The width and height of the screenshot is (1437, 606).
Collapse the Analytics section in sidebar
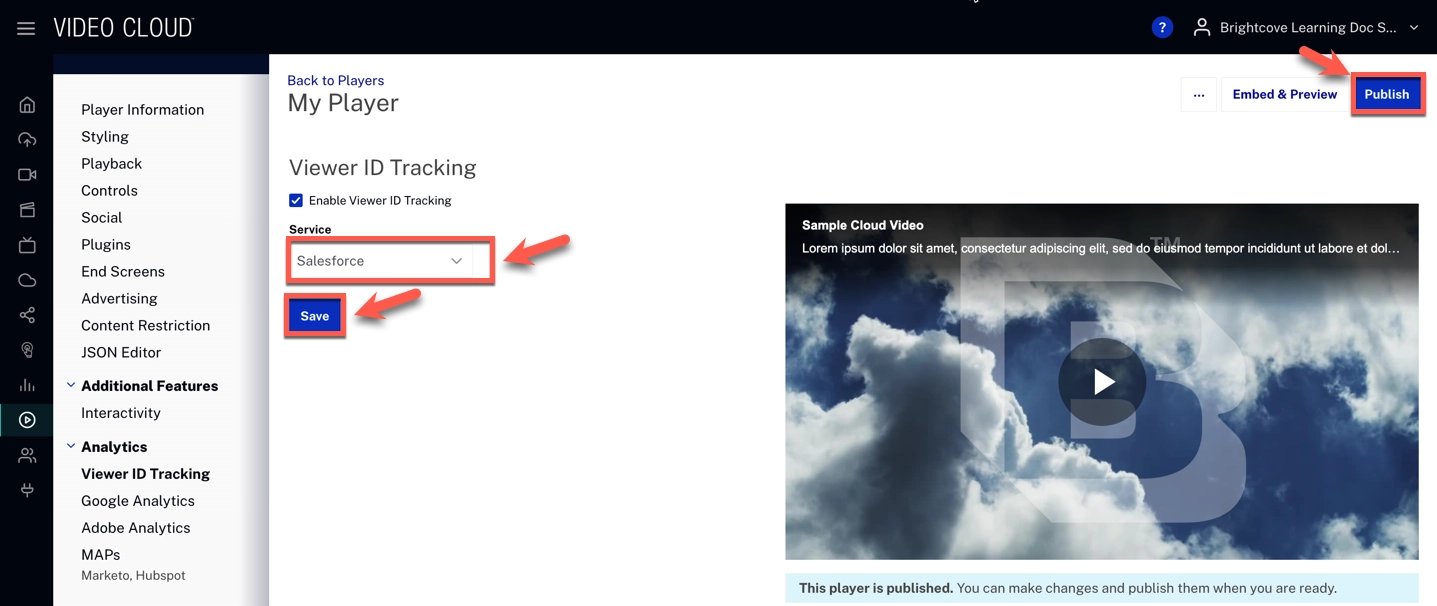71,447
